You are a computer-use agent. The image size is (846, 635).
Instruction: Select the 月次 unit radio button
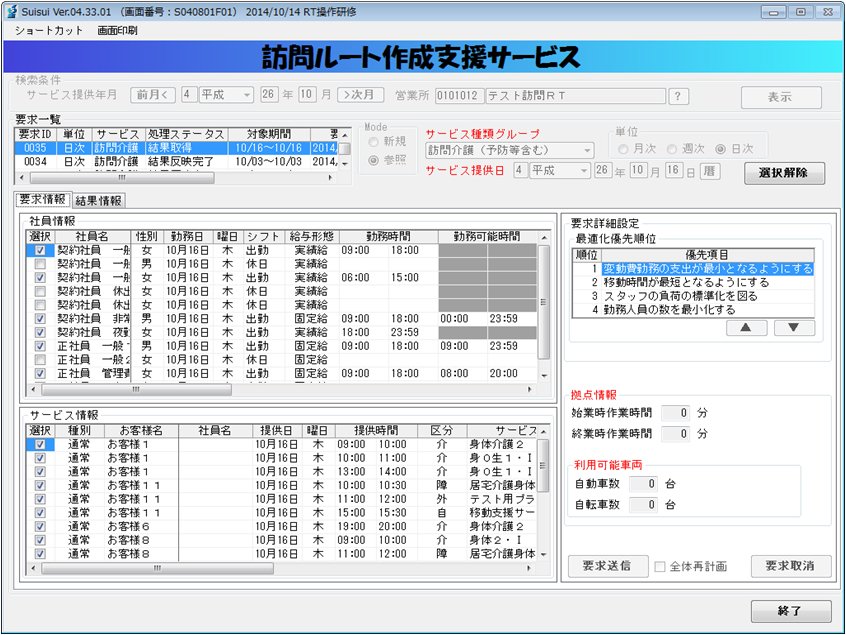[623, 149]
